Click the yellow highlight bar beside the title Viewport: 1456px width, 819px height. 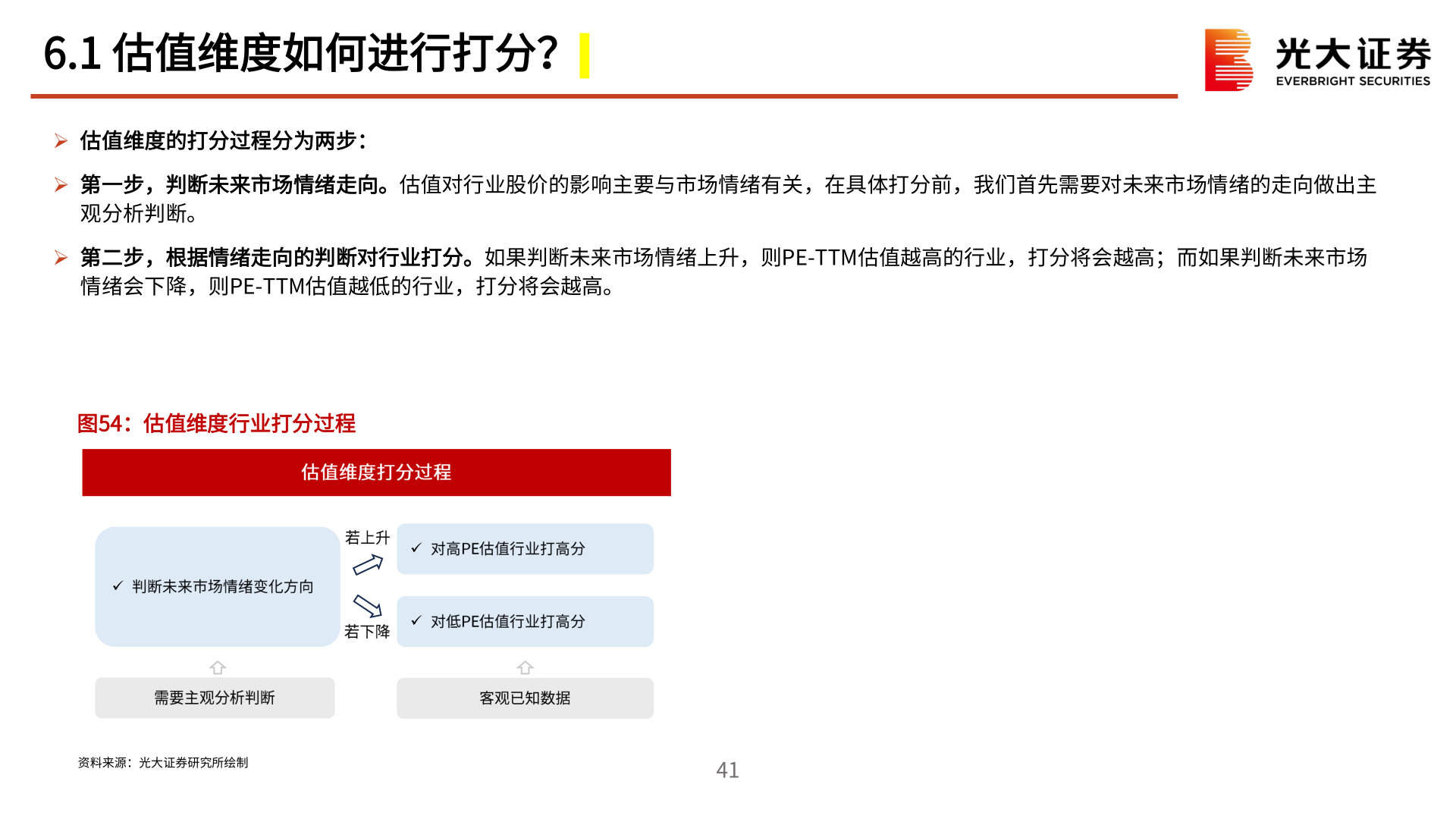(584, 54)
